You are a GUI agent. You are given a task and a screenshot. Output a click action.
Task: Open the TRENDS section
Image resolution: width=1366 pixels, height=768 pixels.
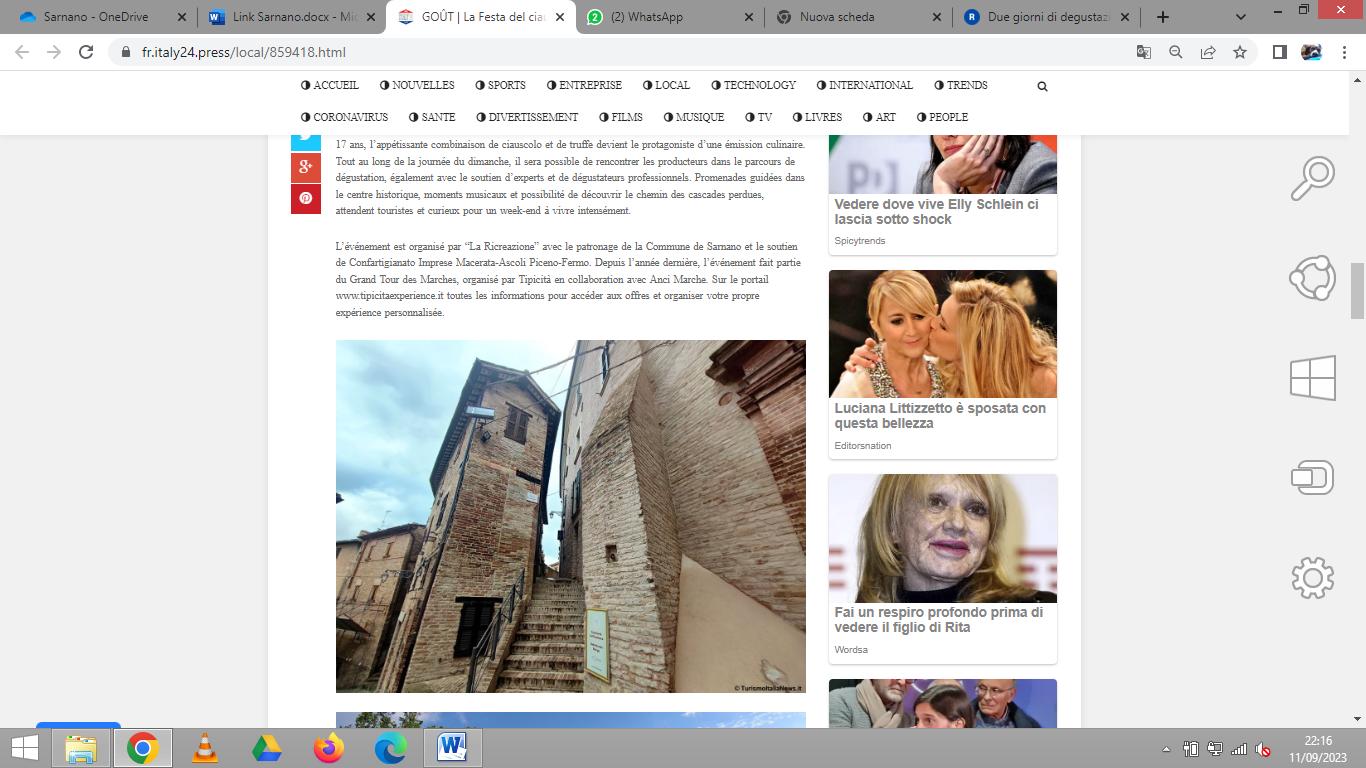(x=961, y=85)
